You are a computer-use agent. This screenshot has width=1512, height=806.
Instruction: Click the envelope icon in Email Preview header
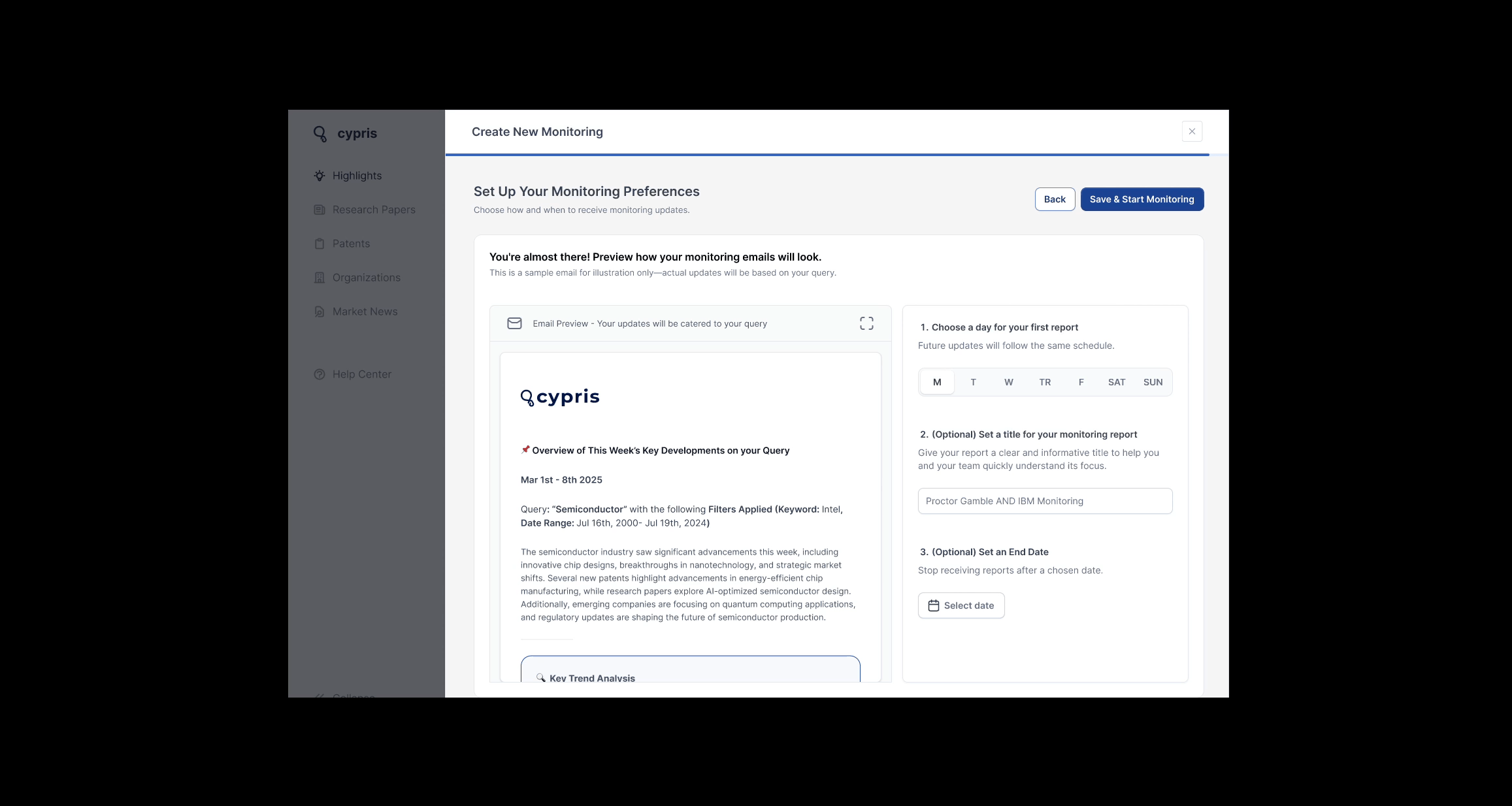(515, 323)
